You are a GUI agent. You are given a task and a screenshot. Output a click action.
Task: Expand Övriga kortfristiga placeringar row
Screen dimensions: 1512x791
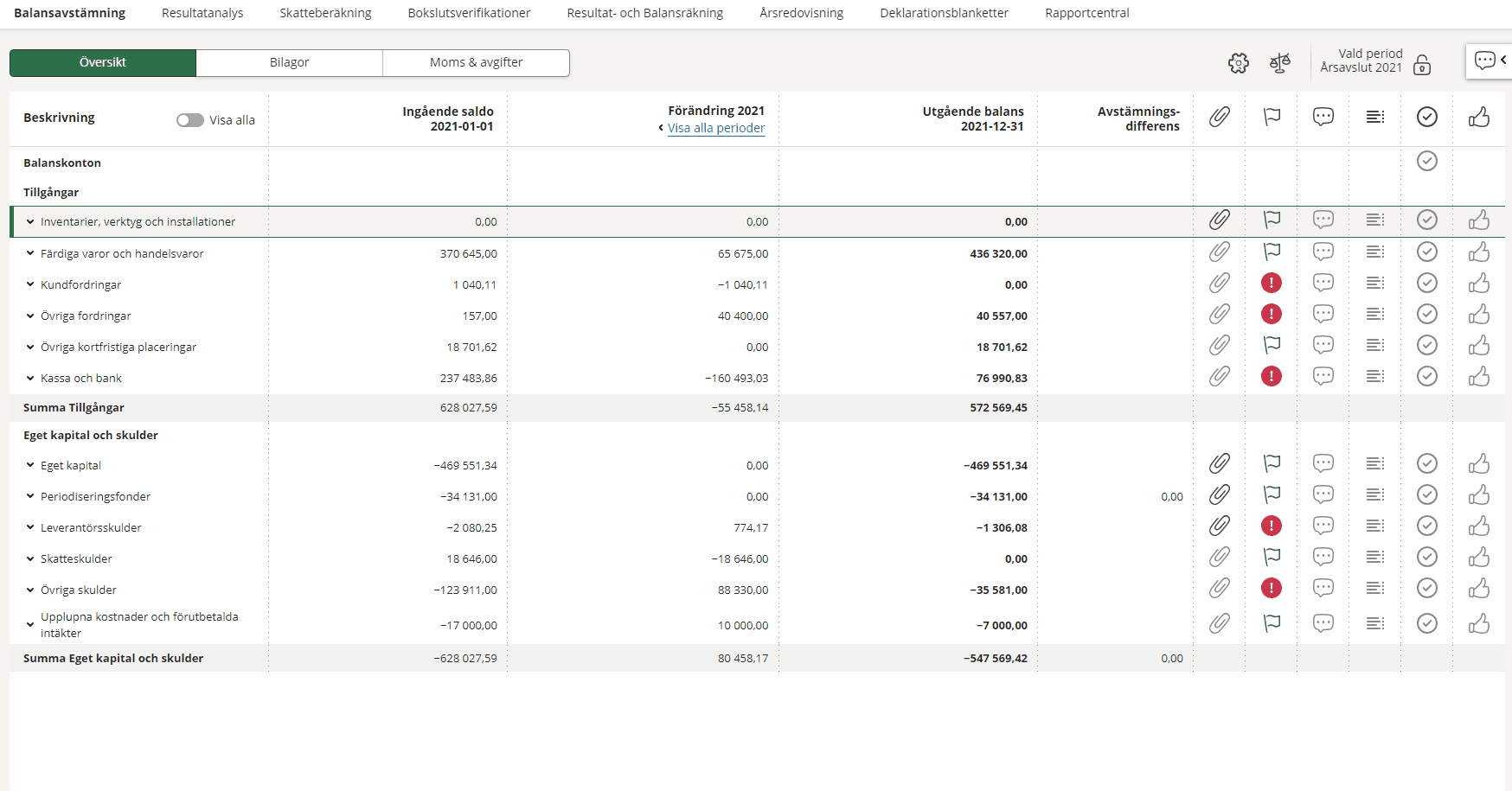tap(30, 347)
